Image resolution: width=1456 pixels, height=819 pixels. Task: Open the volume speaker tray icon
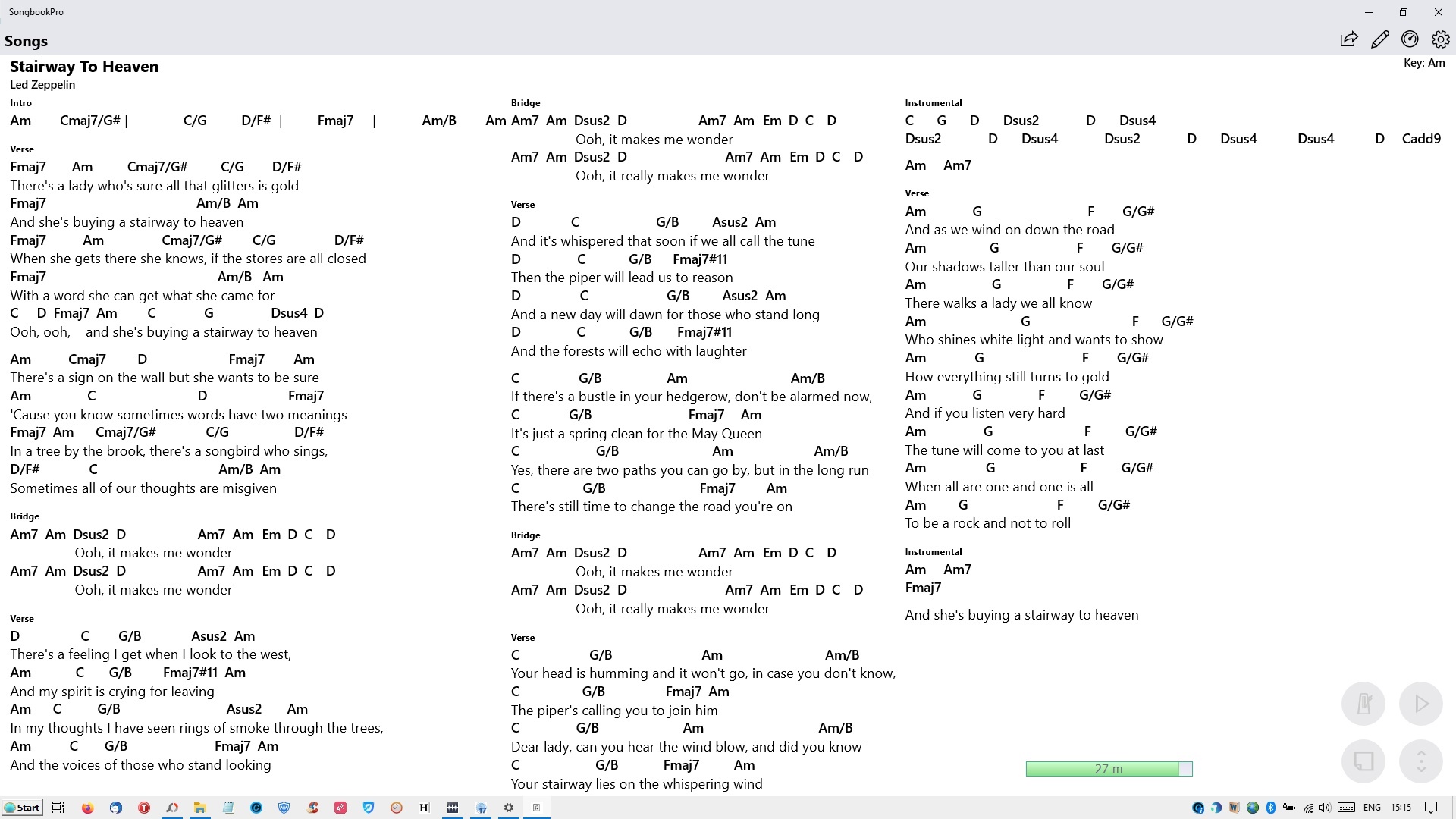pos(1325,808)
